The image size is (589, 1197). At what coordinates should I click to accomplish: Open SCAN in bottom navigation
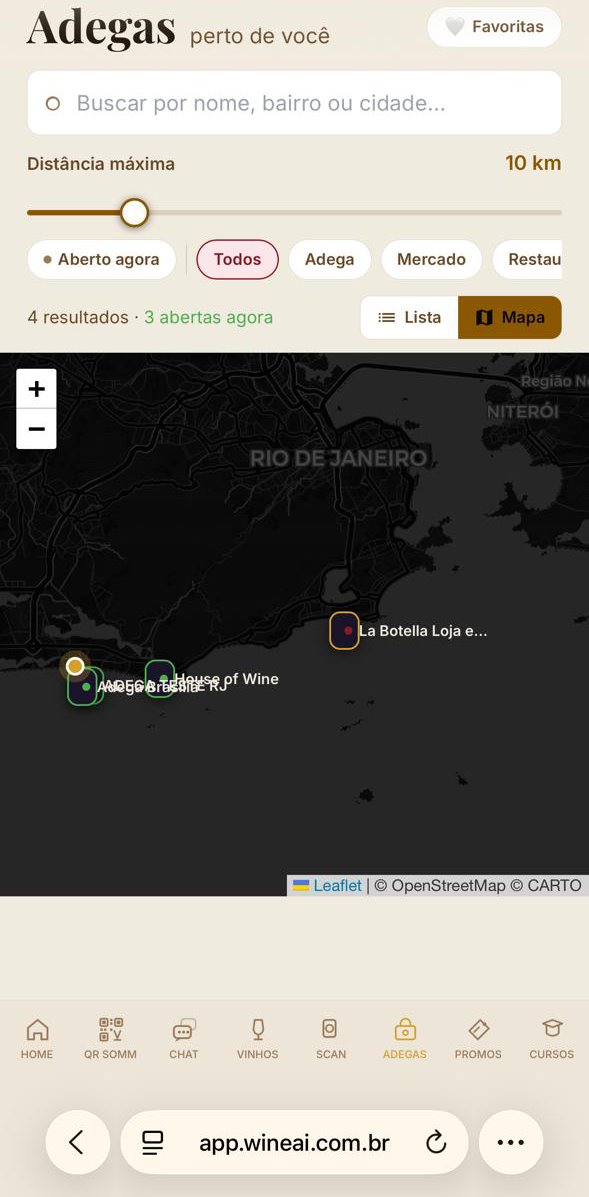(330, 1039)
